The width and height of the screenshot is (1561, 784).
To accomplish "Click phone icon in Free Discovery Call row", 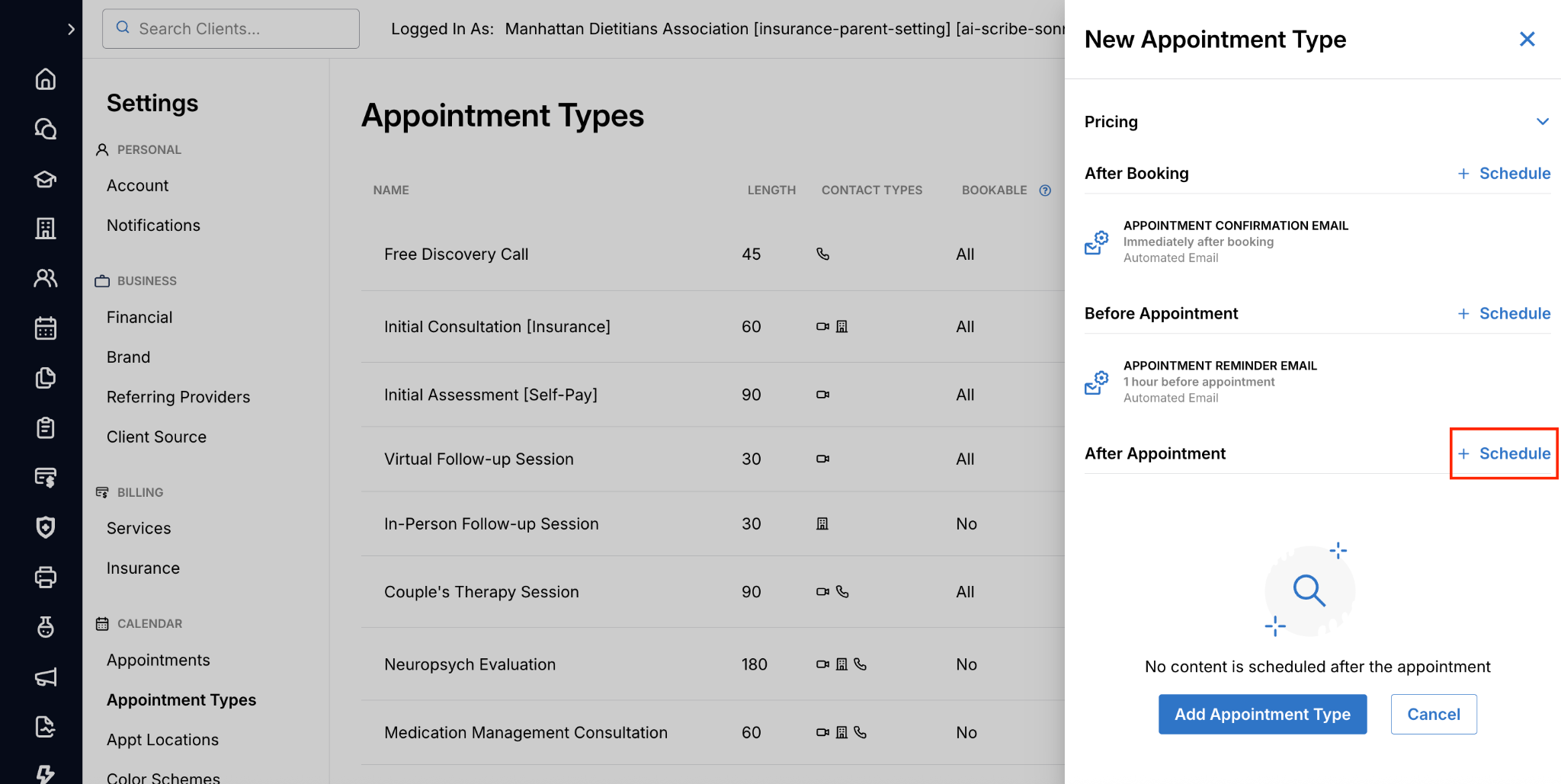I will 822,254.
